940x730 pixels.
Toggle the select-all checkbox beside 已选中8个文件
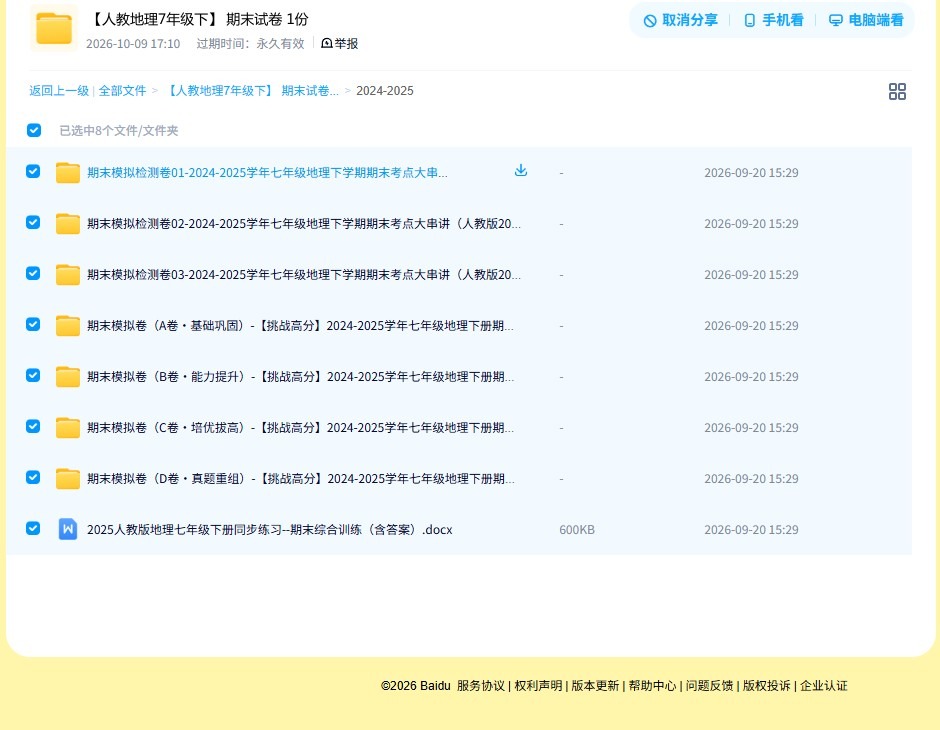[34, 130]
